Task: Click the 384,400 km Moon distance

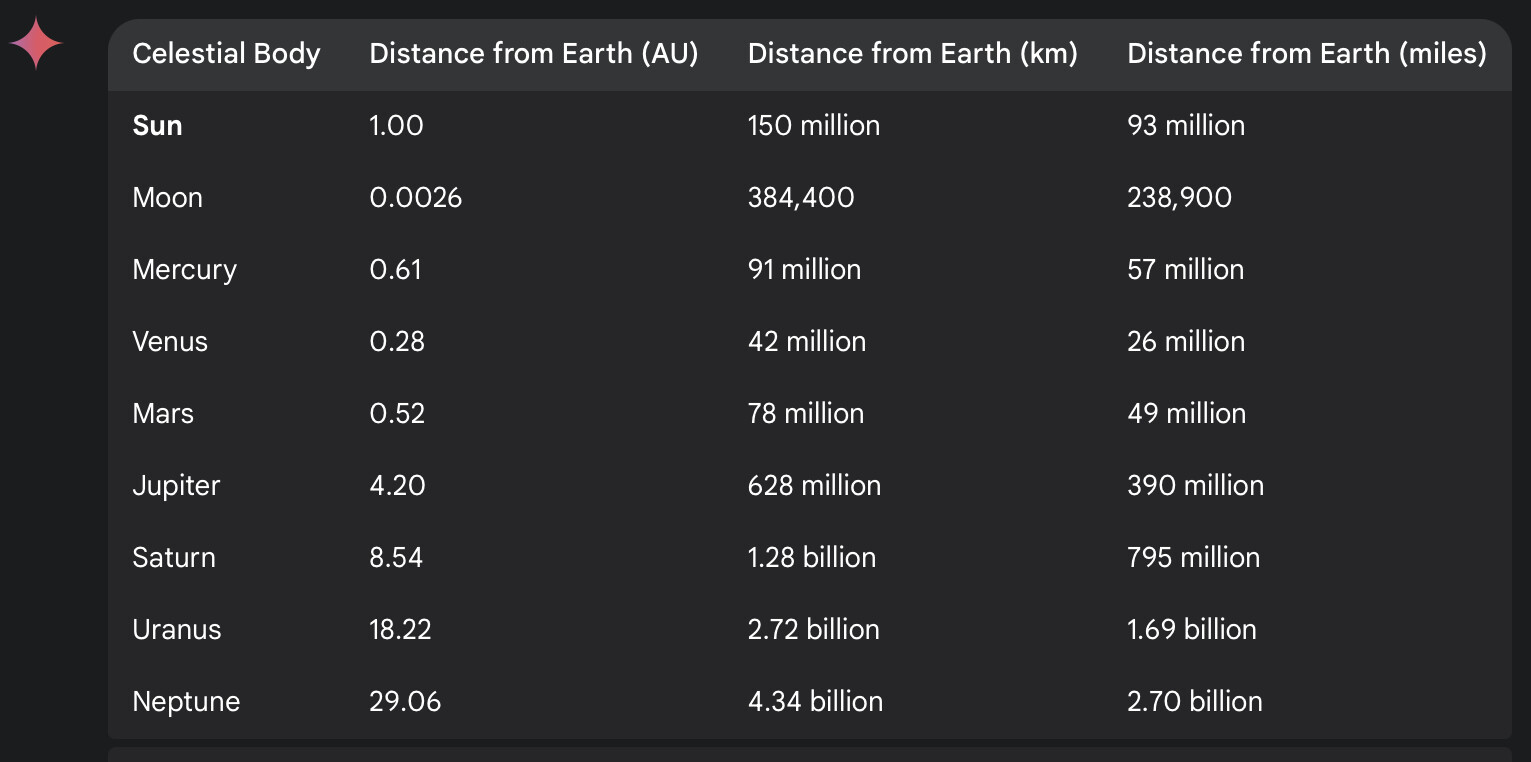Action: click(801, 197)
